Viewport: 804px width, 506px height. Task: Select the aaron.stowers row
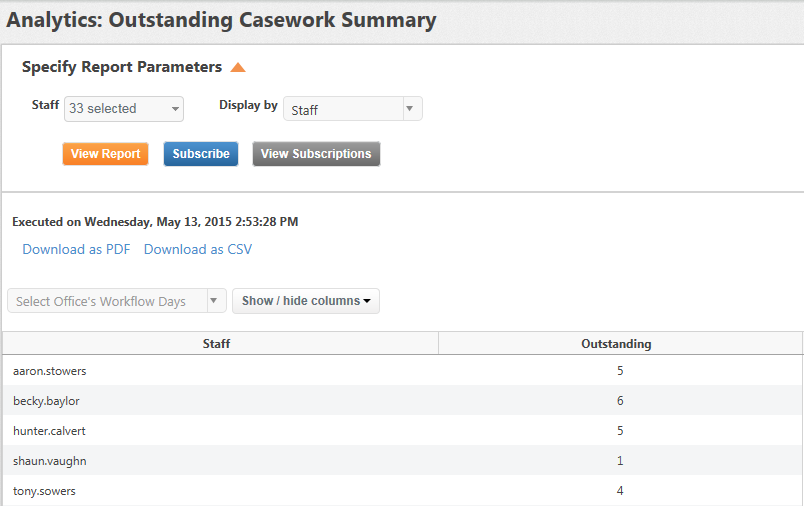(403, 371)
